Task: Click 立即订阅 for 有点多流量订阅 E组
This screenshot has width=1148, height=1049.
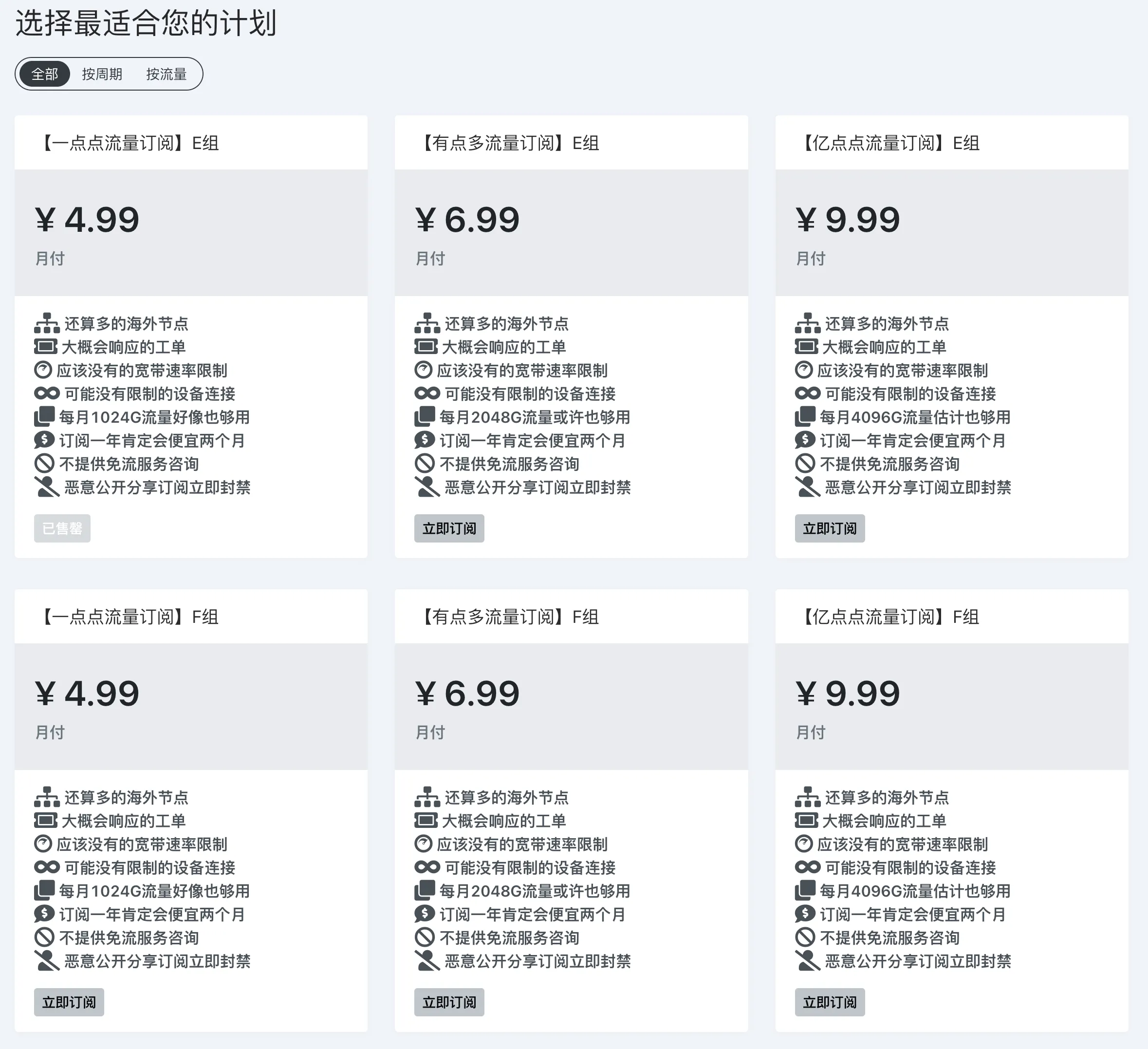Action: coord(449,528)
